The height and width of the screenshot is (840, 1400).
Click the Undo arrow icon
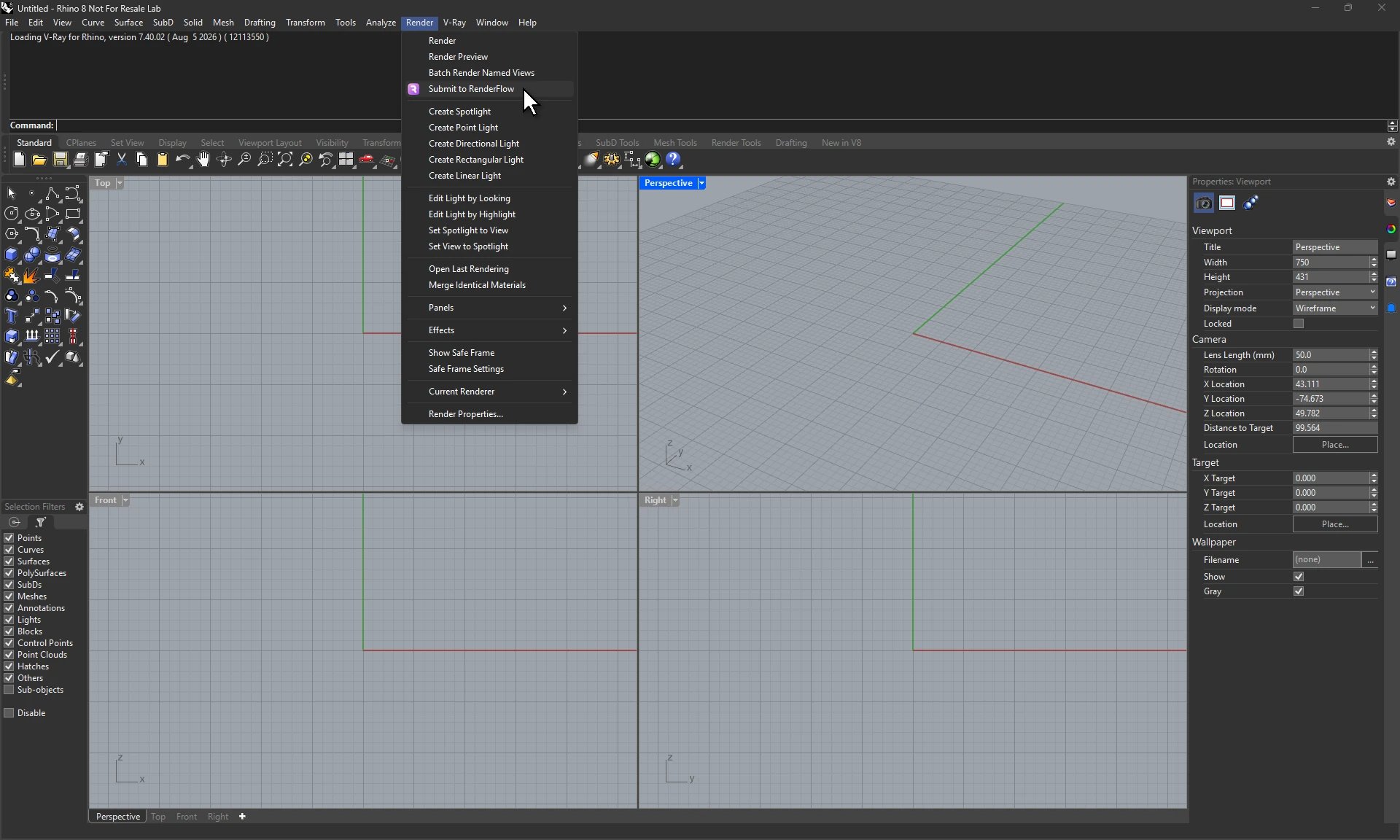183,160
